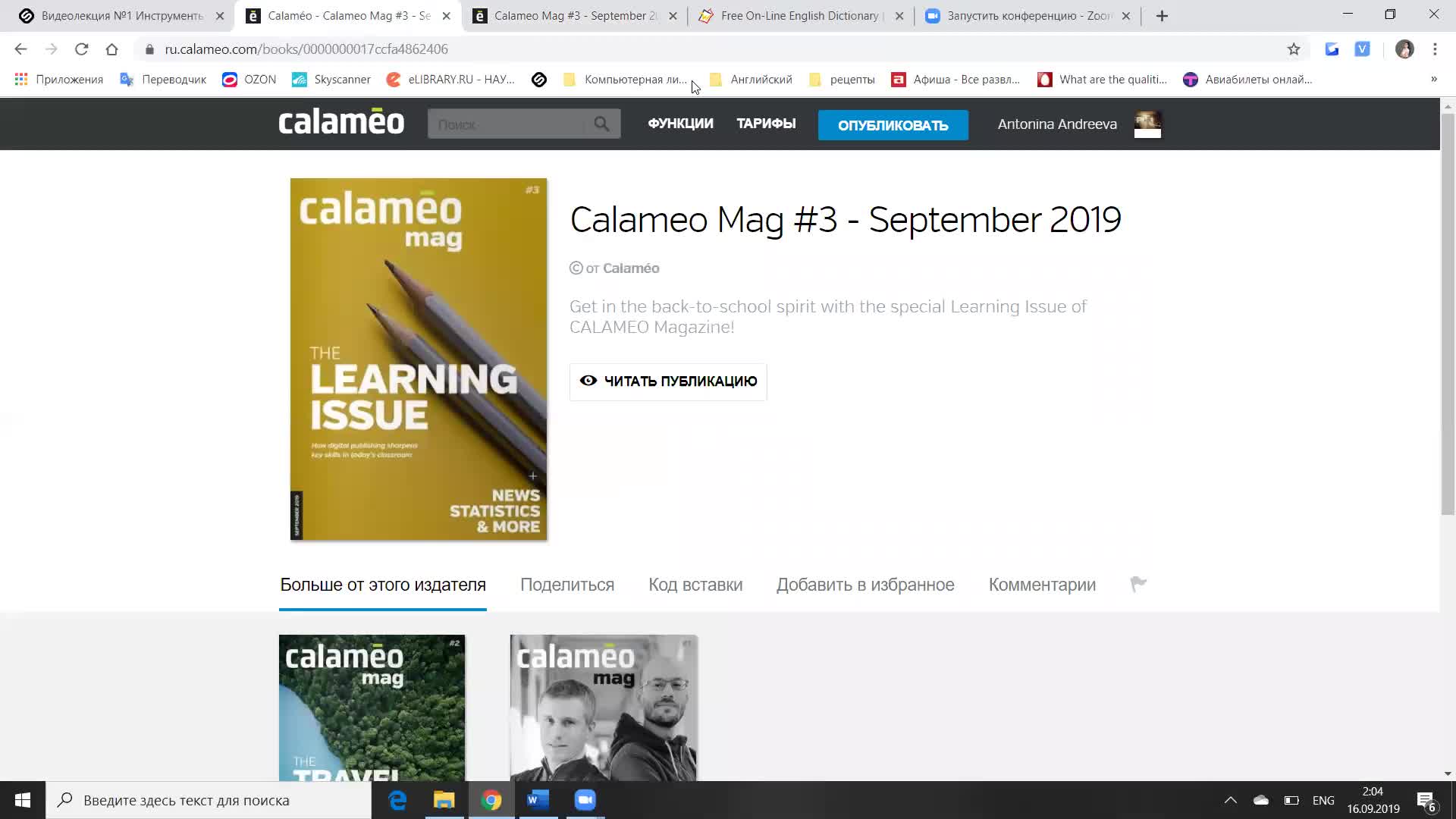Select Больше от этого издателя tab
The width and height of the screenshot is (1456, 819).
(383, 585)
